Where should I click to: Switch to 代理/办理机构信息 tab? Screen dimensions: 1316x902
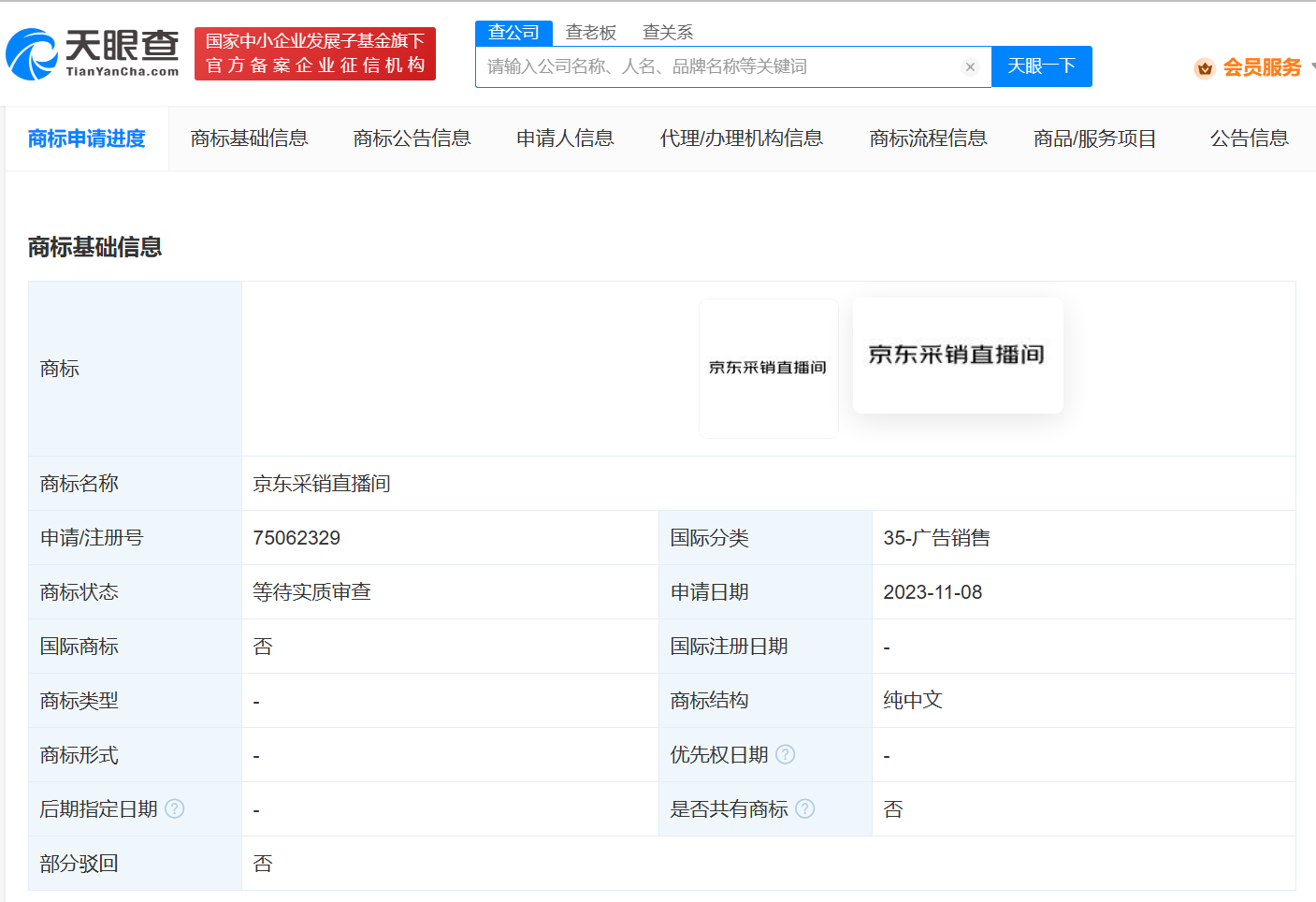coord(742,138)
